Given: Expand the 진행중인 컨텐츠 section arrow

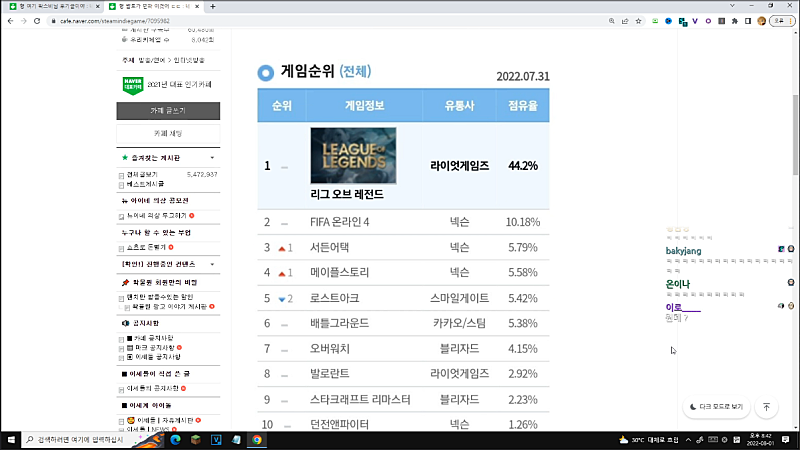Looking at the screenshot, I should tap(212, 264).
